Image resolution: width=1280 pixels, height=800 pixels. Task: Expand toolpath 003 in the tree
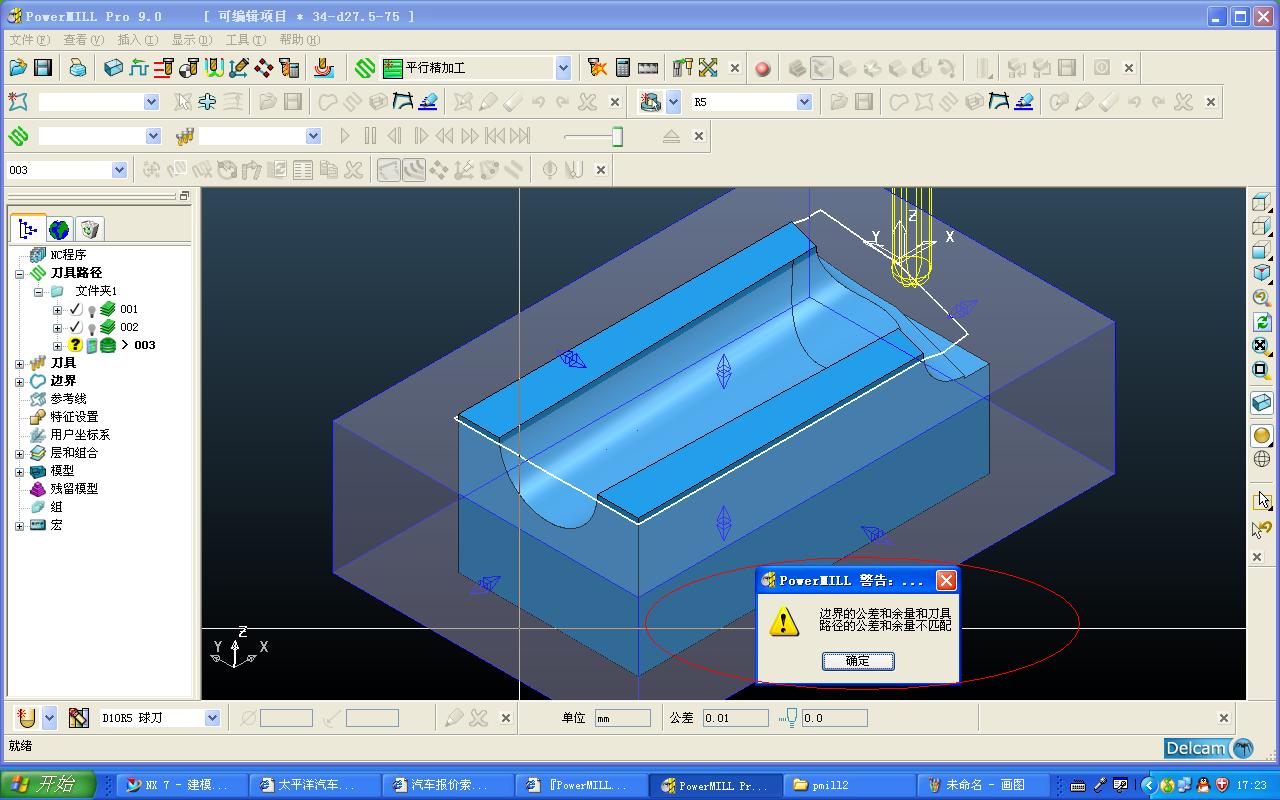click(57, 345)
